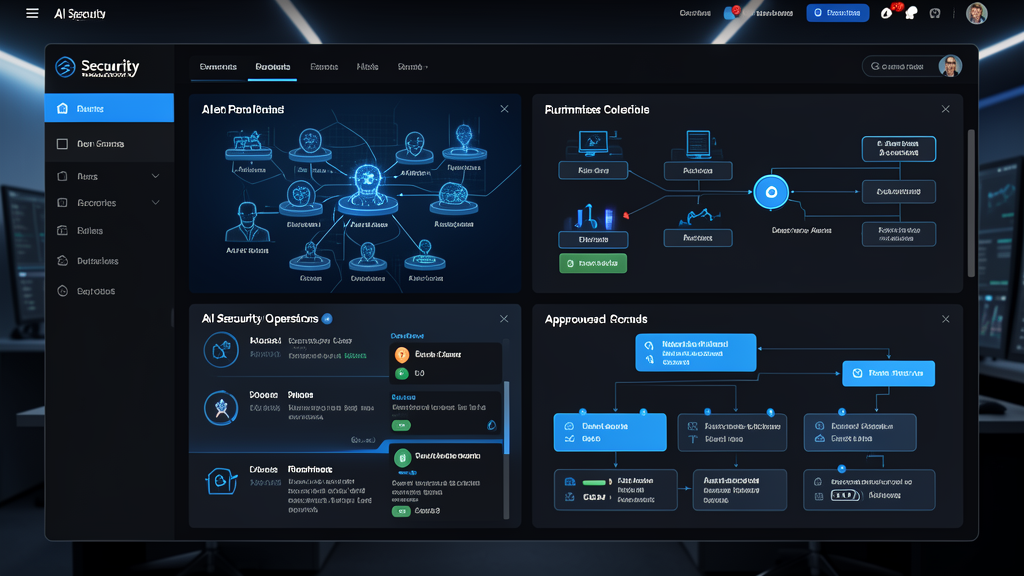Select the labeled box under the line graph icon

[698, 238]
